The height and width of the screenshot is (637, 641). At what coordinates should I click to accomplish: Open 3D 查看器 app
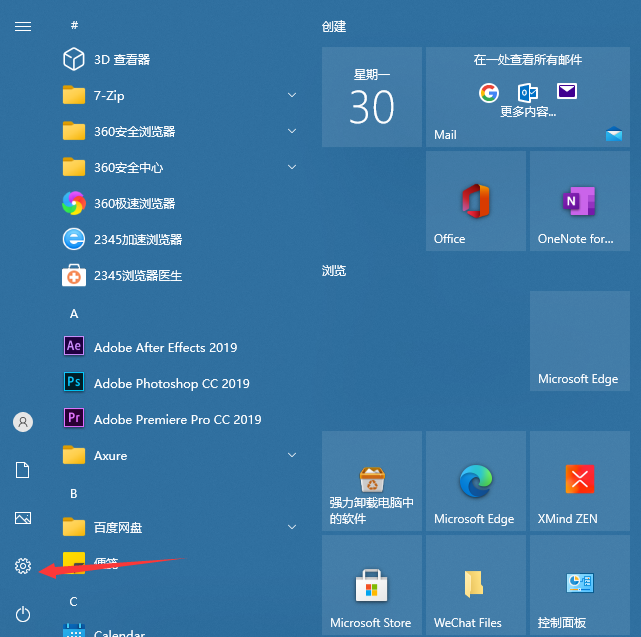(121, 59)
